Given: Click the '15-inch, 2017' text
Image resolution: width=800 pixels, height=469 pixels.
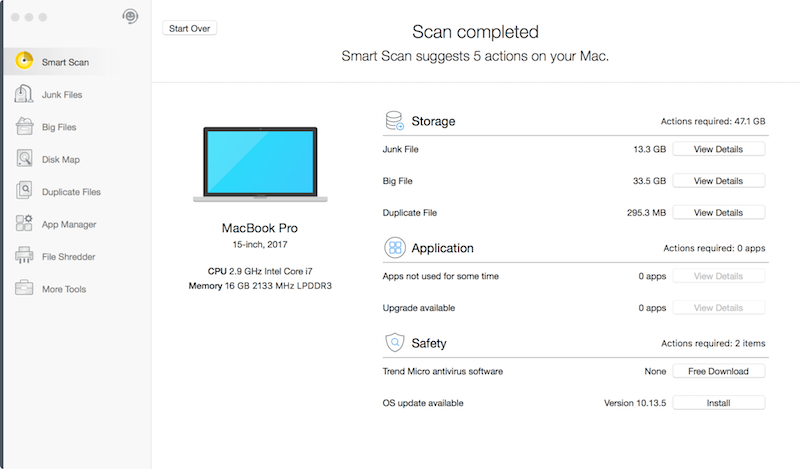Looking at the screenshot, I should click(x=260, y=244).
